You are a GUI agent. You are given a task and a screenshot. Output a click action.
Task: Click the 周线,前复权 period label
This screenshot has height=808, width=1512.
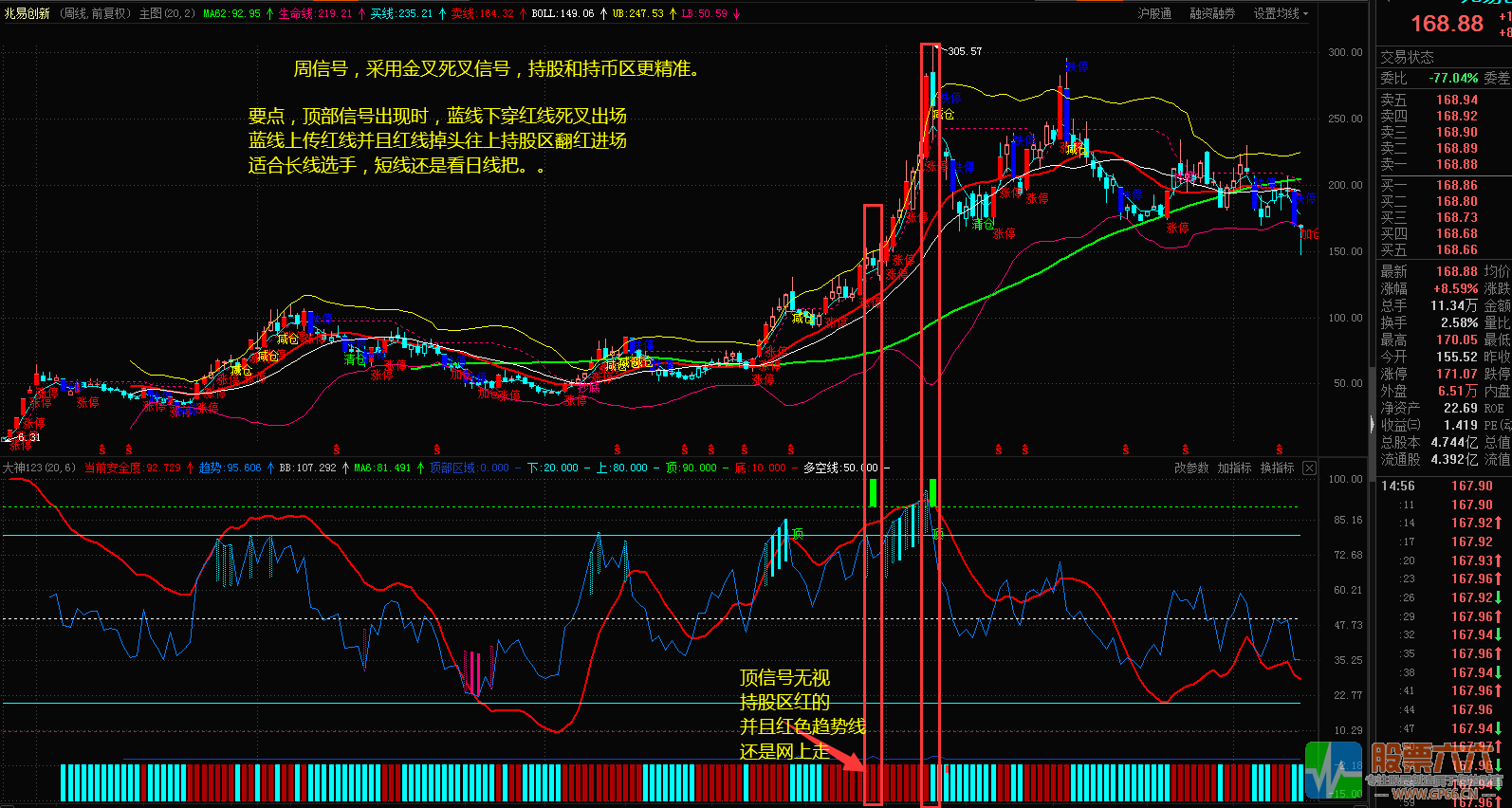pos(96,13)
